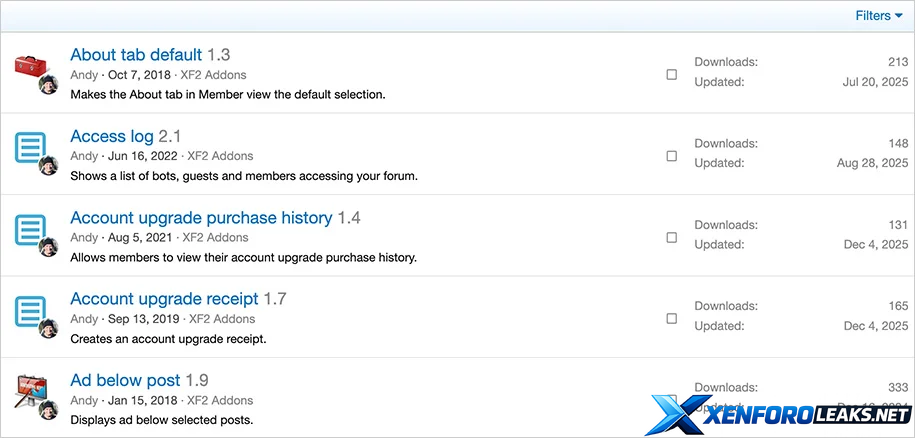This screenshot has width=915, height=438.
Task: Select the Access log row checkbox
Action: [x=671, y=156]
